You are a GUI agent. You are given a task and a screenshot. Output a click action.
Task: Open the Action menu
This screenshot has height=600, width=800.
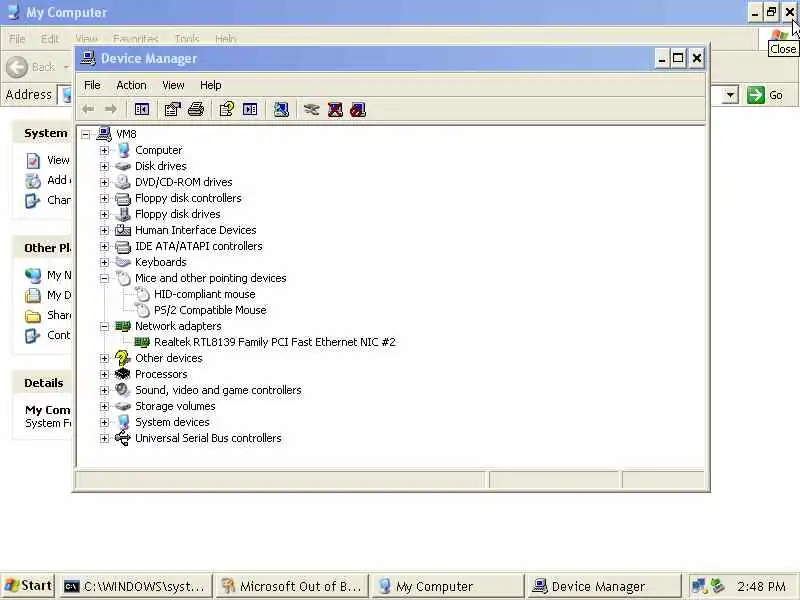click(131, 85)
